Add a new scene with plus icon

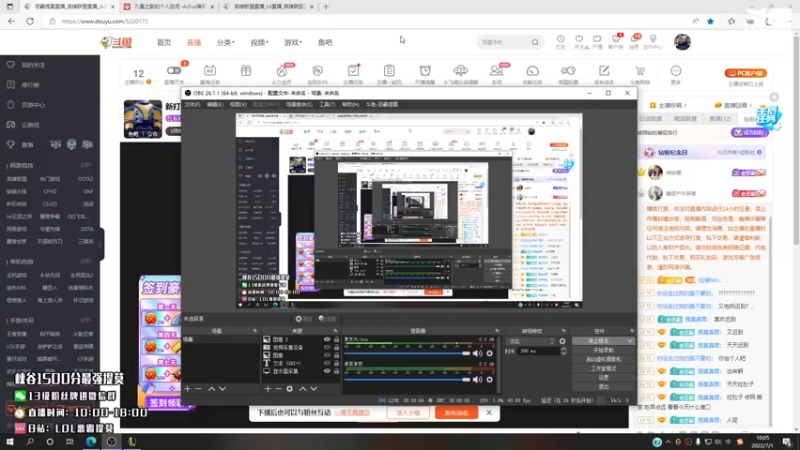[x=187, y=389]
